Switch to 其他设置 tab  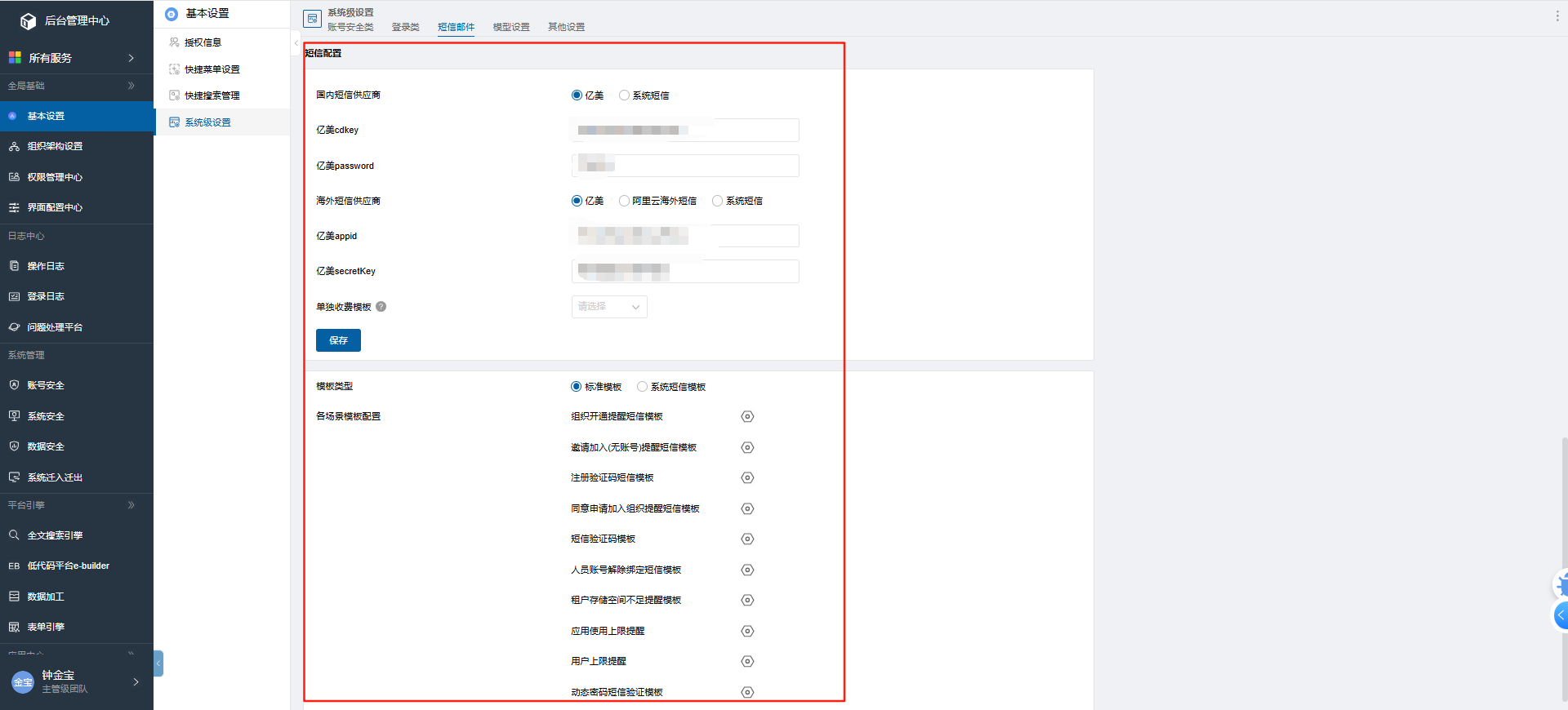(x=566, y=27)
